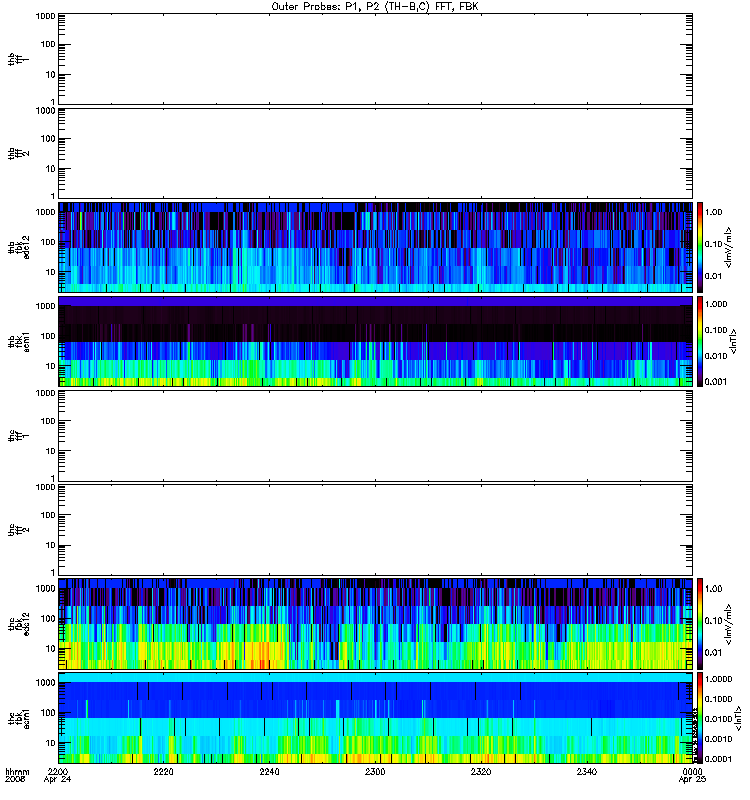This screenshot has height=800, width=750.
Task: Click the thb scm1 nT color bar
Action: pyautogui.click(x=700, y=341)
